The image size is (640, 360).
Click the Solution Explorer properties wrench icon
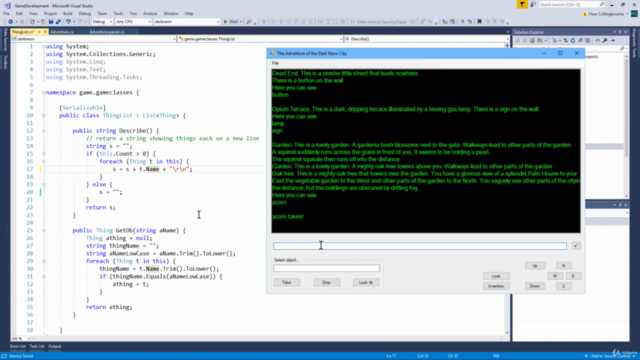[x=605, y=40]
